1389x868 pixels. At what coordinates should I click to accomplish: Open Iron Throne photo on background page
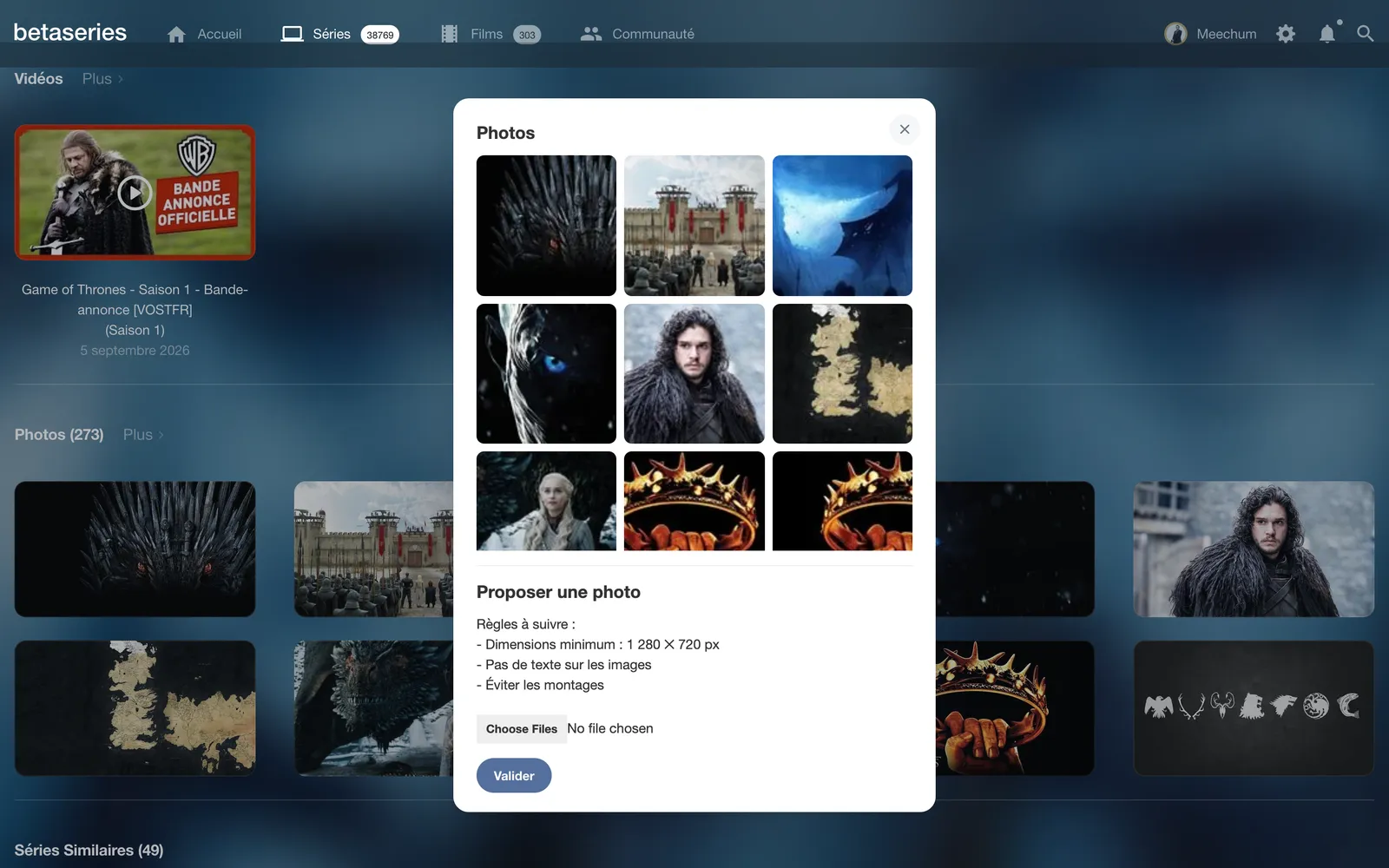pyautogui.click(x=135, y=549)
